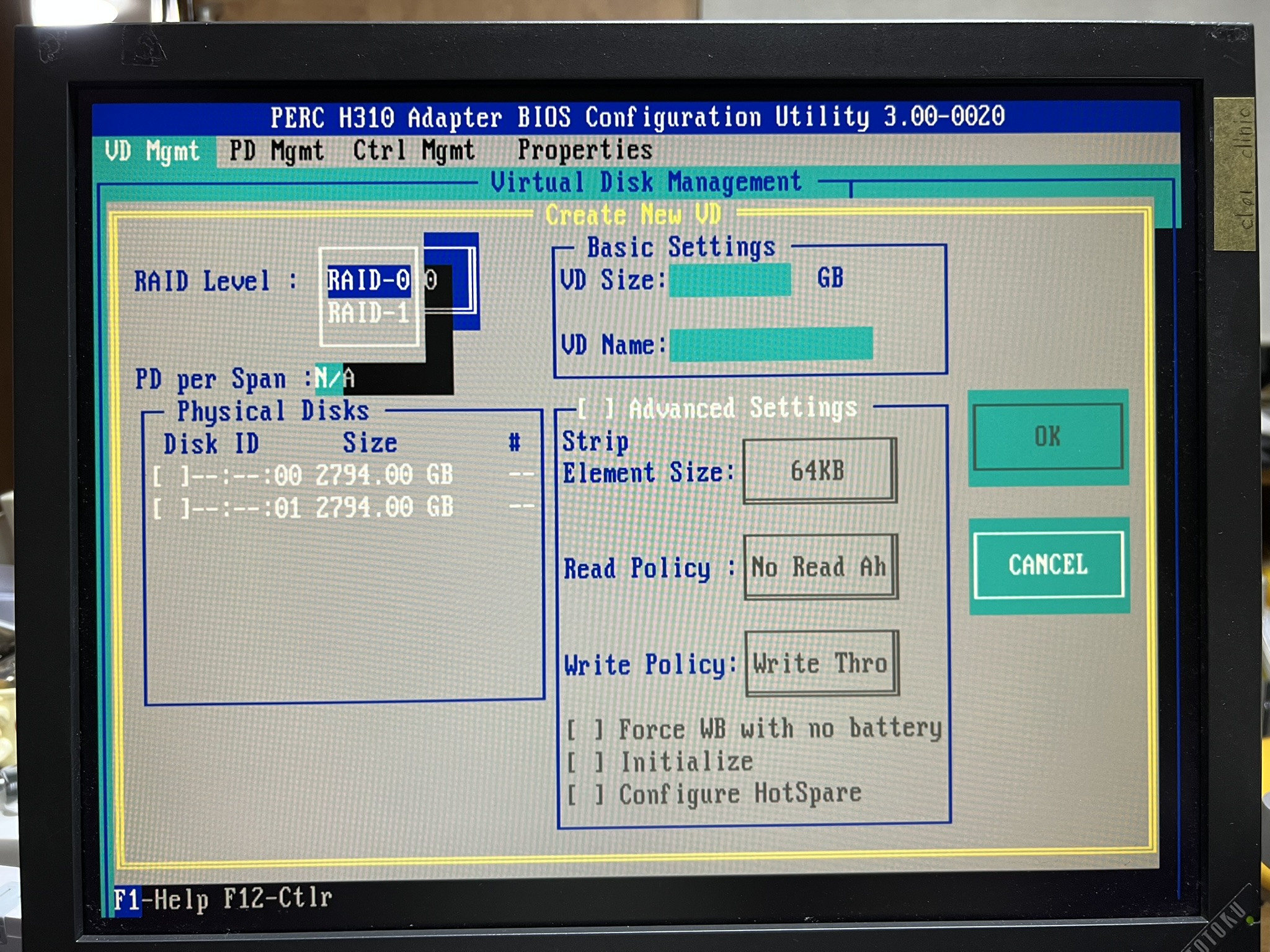The width and height of the screenshot is (1270, 952).
Task: Choose RAID-1 in the RAID Level list
Action: [x=369, y=313]
